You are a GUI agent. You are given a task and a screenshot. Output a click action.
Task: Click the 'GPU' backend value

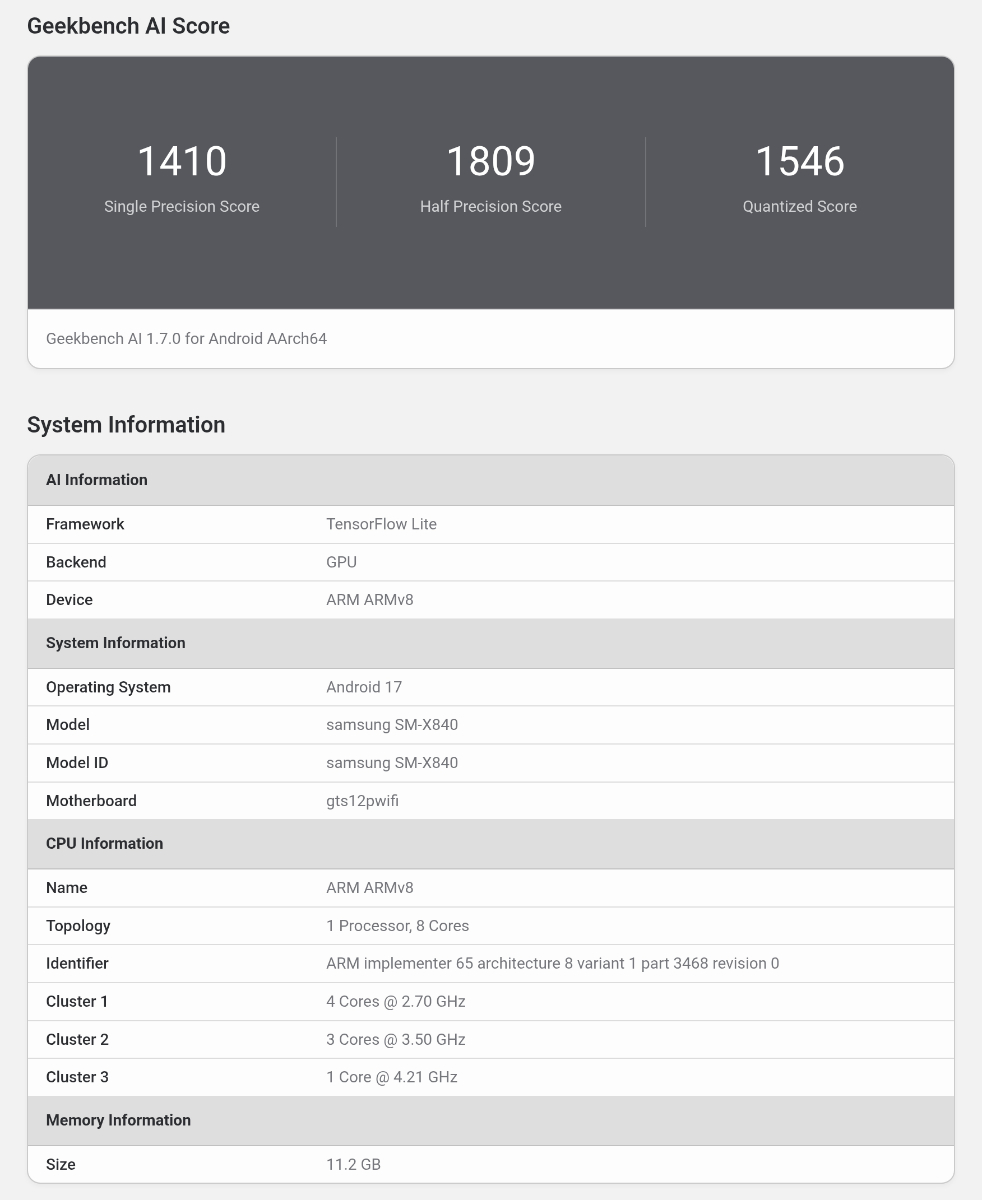341,562
